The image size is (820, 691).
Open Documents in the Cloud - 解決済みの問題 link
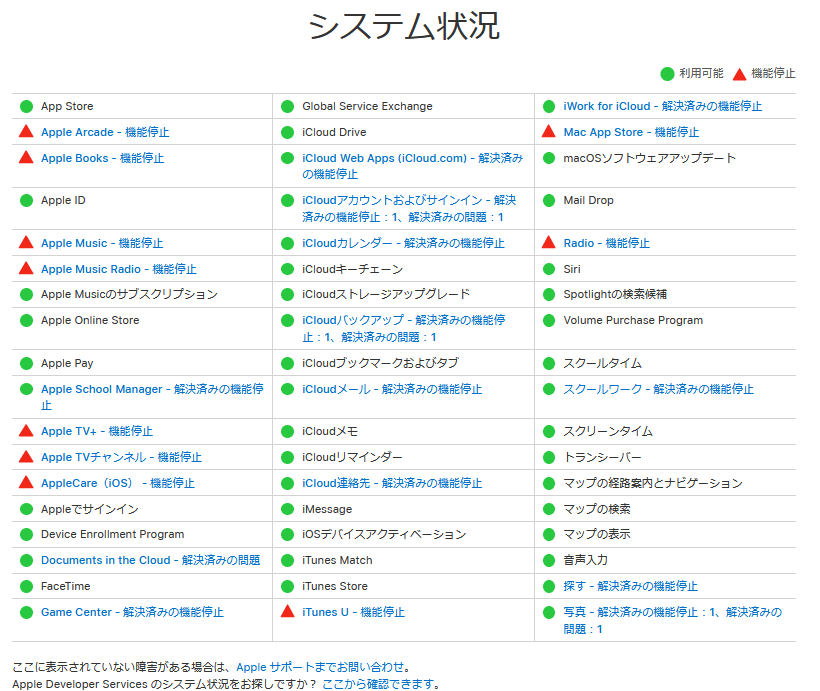(x=151, y=560)
